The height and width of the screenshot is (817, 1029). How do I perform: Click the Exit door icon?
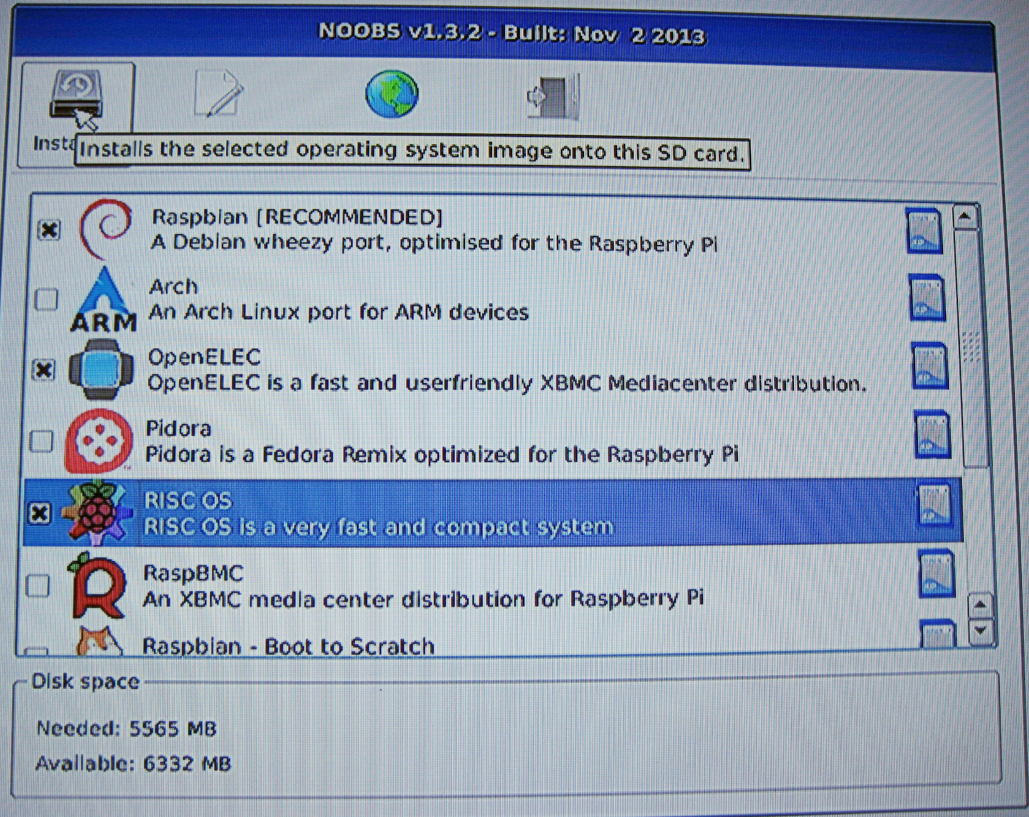pos(553,97)
